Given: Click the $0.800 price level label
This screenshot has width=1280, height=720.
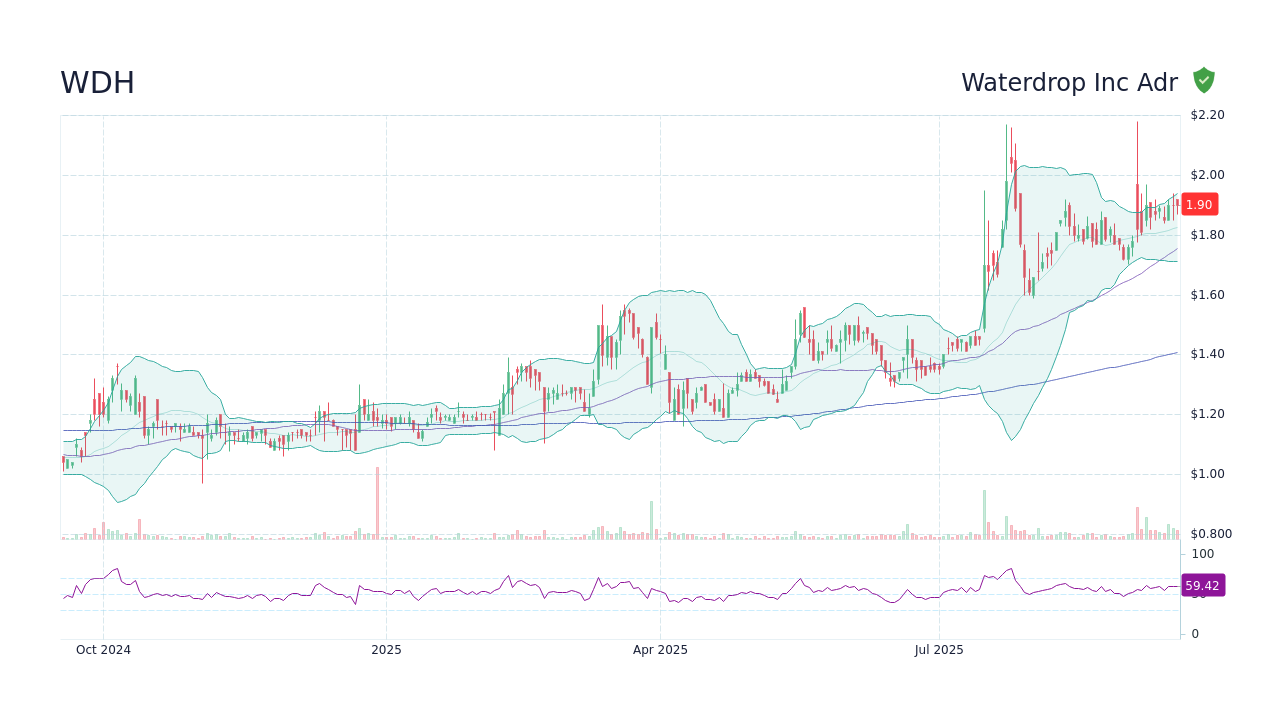Looking at the screenshot, I should coord(1209,533).
